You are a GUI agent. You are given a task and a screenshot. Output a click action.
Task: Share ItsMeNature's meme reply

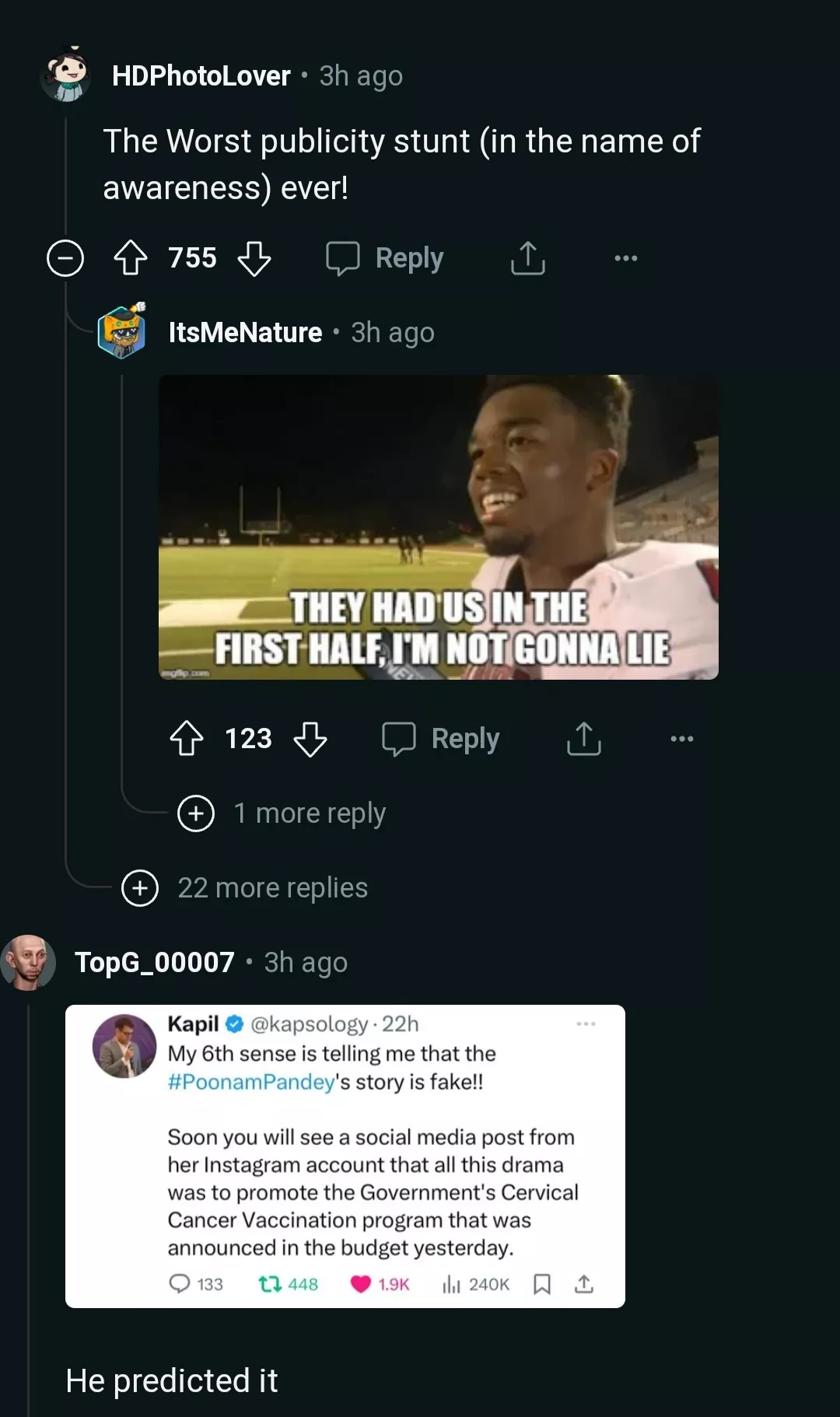point(584,739)
